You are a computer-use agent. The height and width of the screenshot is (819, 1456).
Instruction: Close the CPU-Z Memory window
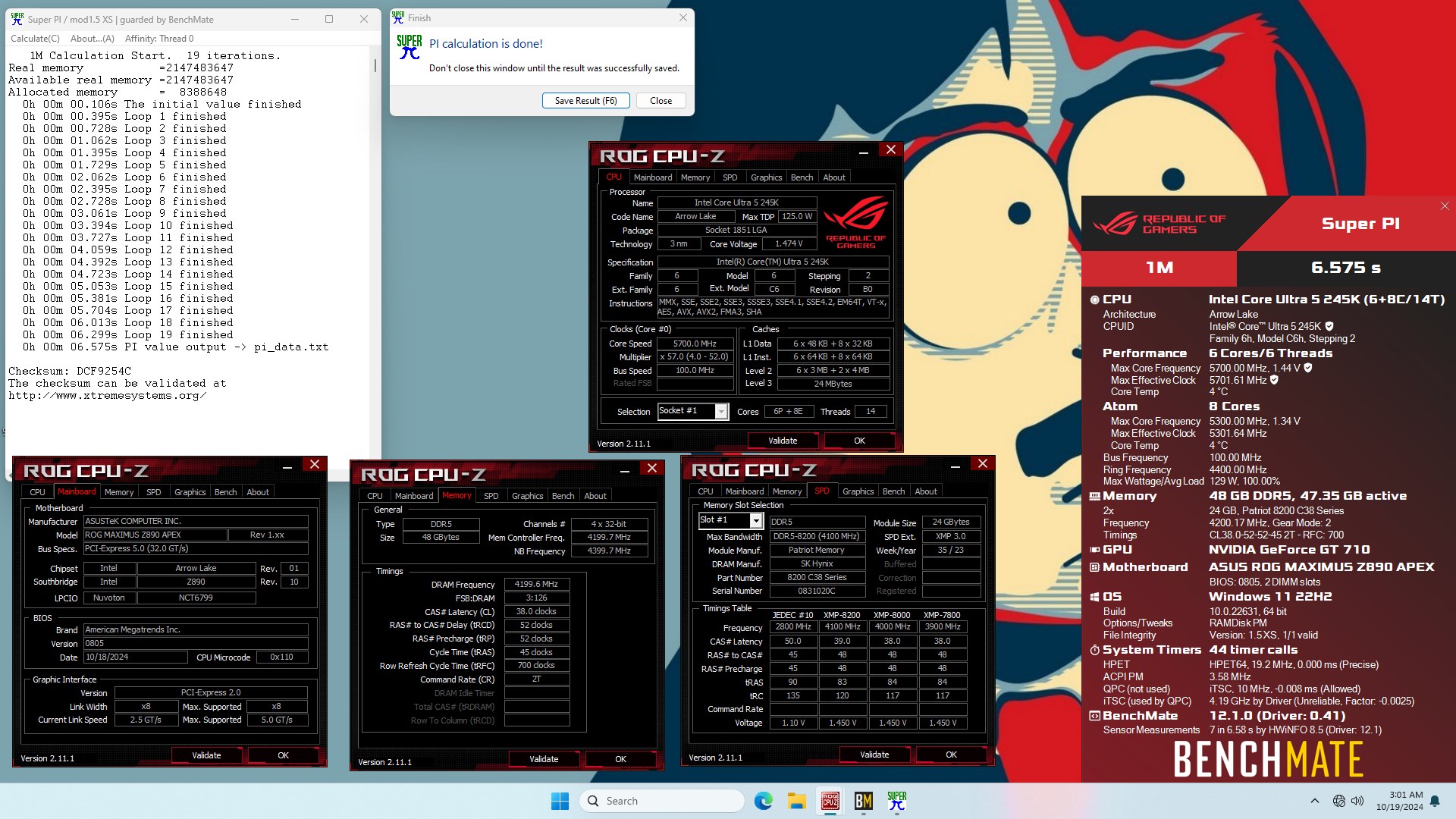coord(651,468)
